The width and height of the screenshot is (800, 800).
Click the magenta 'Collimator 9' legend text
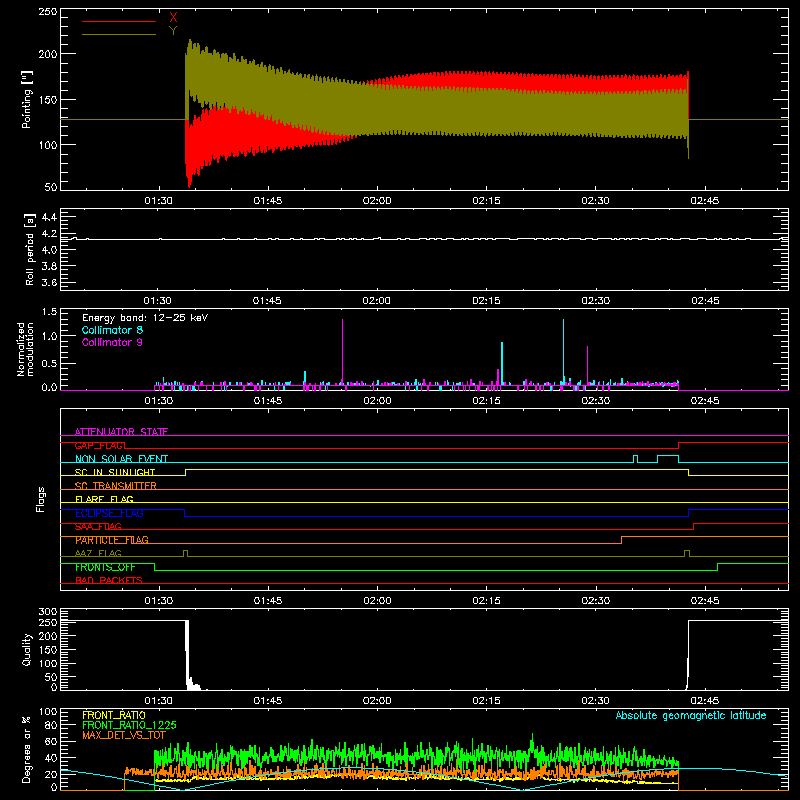112,342
